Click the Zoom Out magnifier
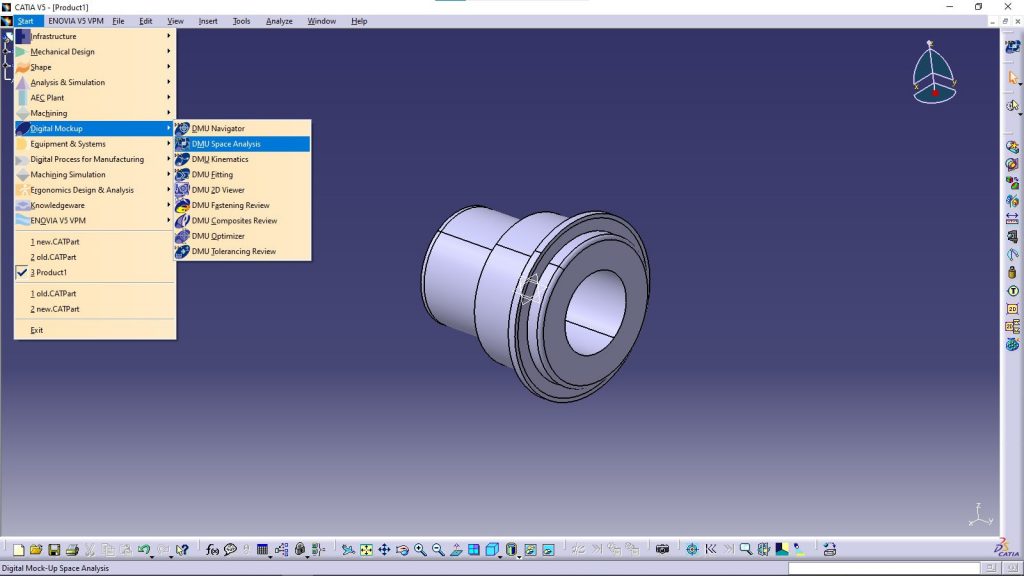The height and width of the screenshot is (576, 1024). tap(438, 550)
